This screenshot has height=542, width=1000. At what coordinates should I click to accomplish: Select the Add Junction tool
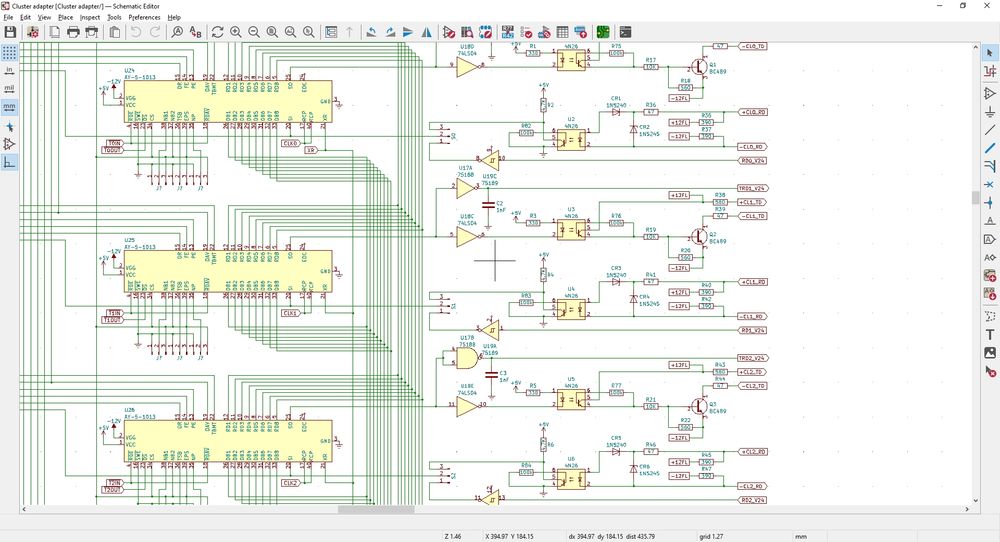[x=990, y=203]
